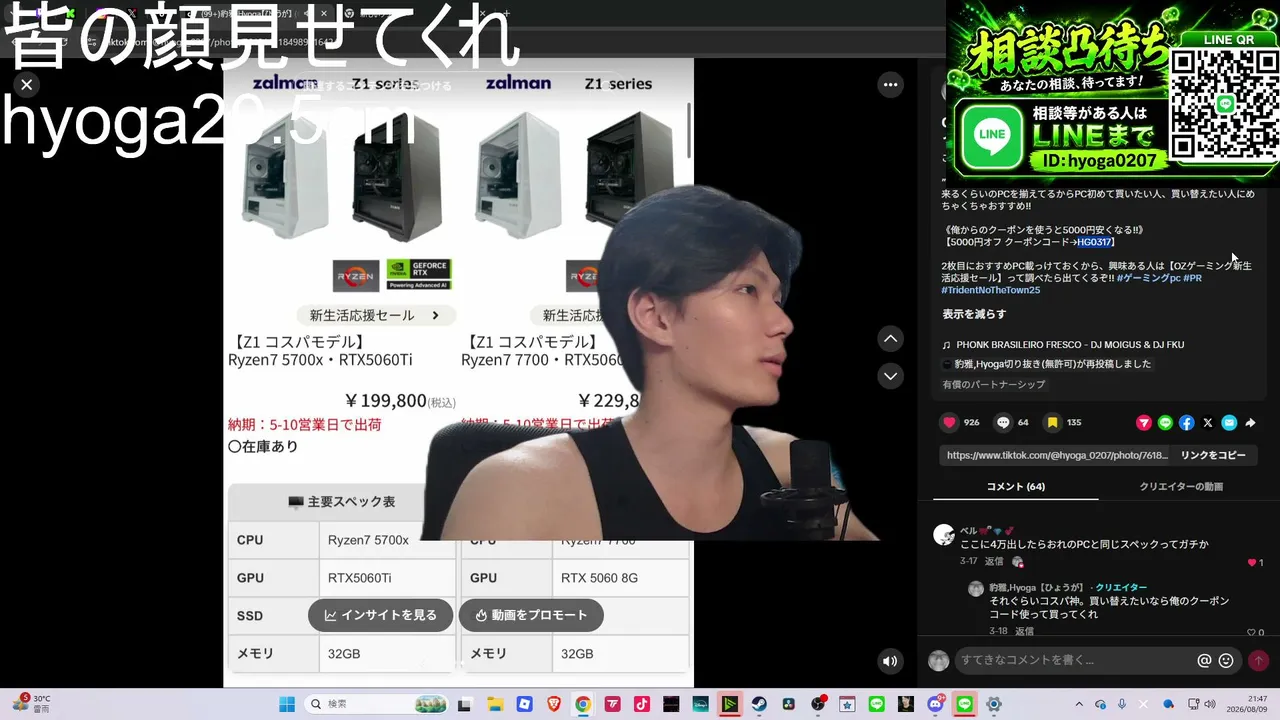The width and height of the screenshot is (1280, 720).
Task: Click the 有償のパートナーシップ label
Action: pos(993,384)
